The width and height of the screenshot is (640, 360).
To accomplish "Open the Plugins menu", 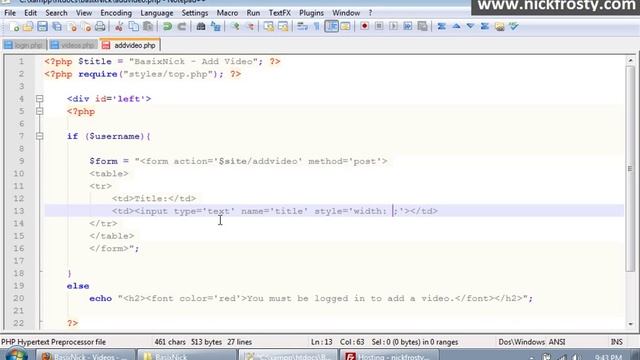I will (x=311, y=13).
